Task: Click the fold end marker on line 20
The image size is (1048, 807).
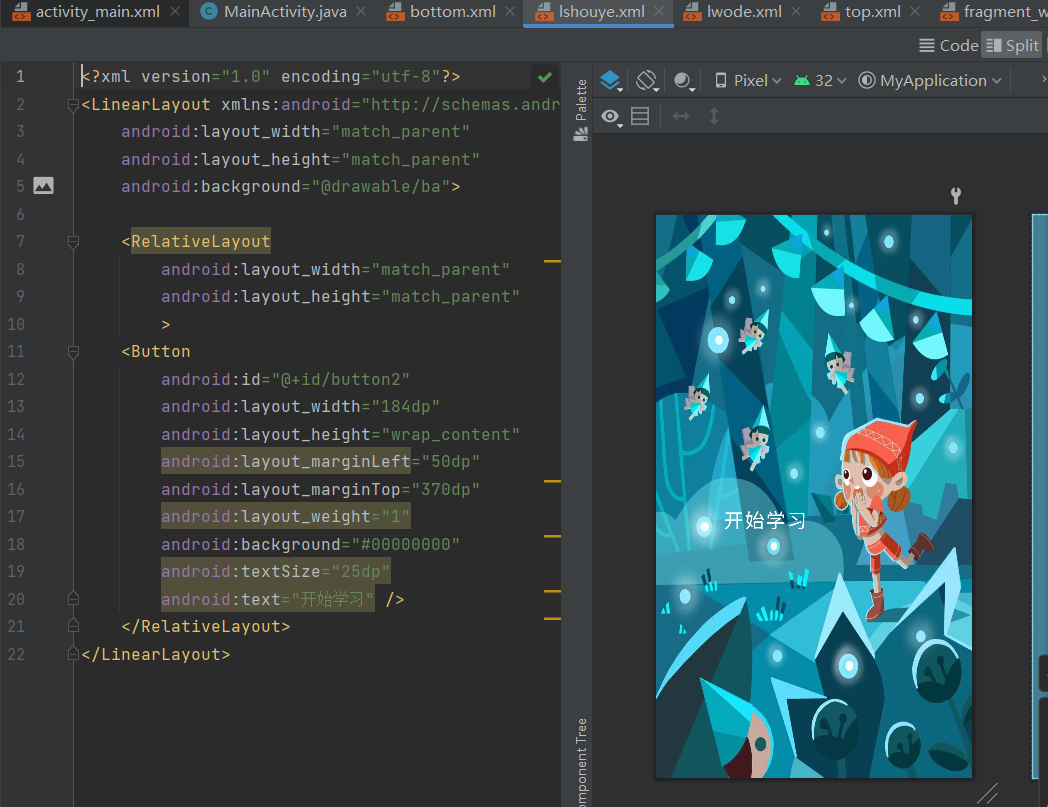Action: tap(74, 598)
